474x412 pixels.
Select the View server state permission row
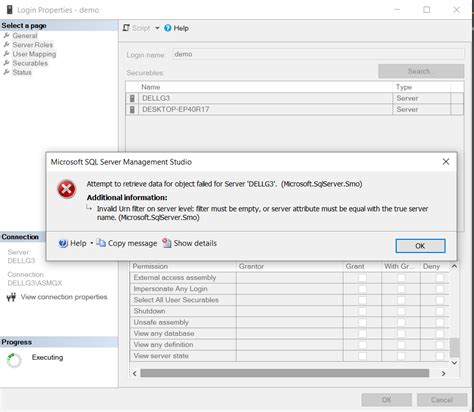289,356
